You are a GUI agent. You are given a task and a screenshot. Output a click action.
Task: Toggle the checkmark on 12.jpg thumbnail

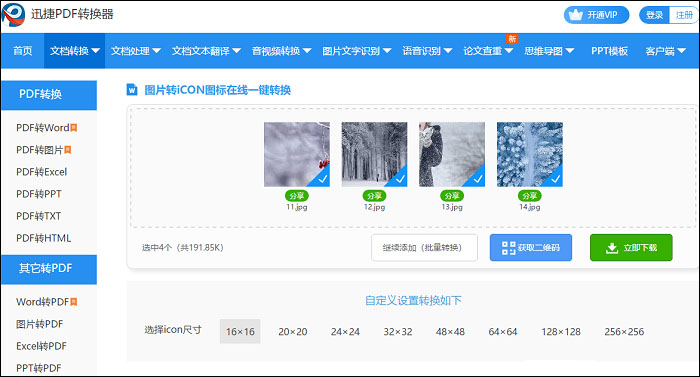400,179
